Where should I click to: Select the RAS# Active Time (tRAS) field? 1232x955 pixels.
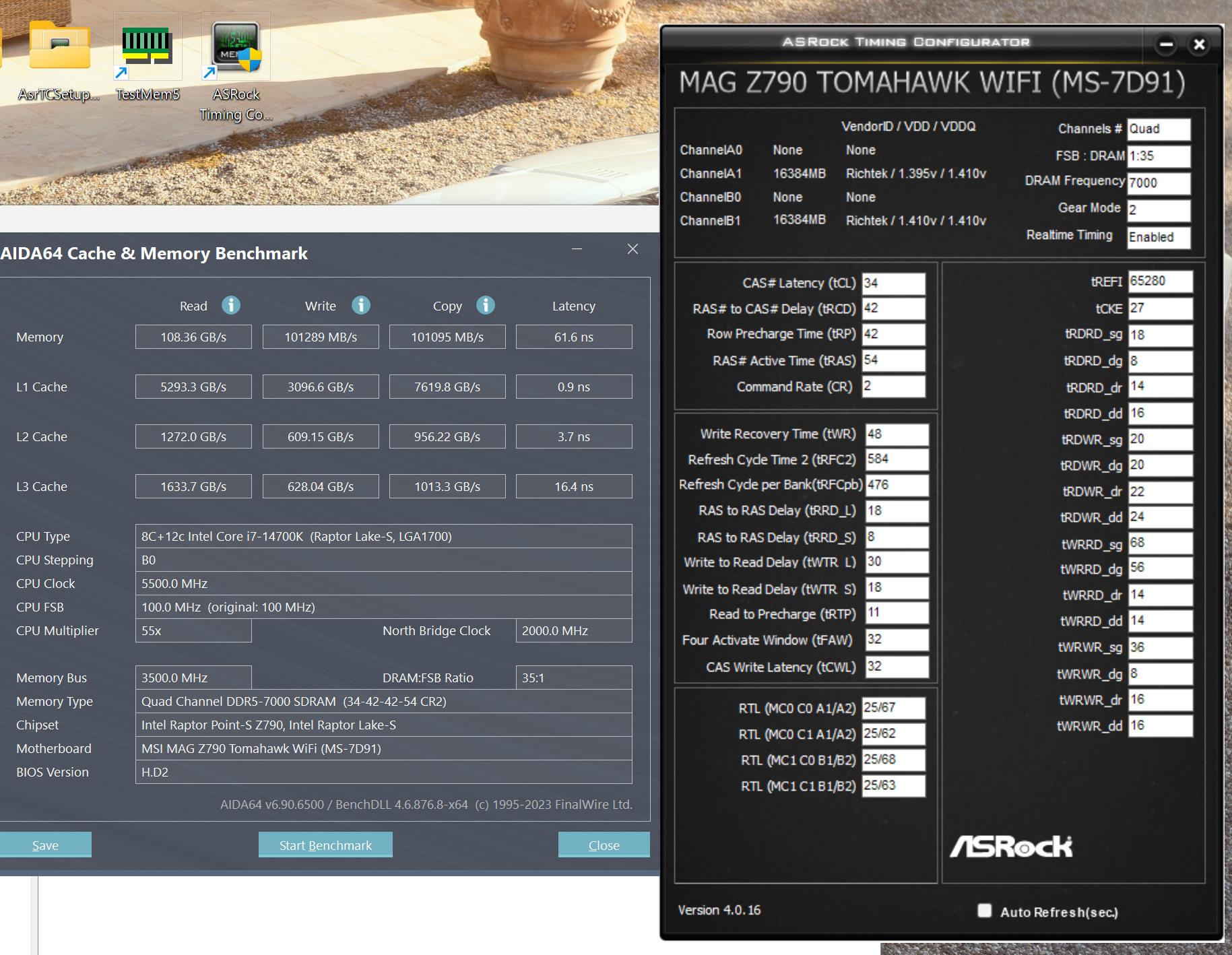pos(894,360)
